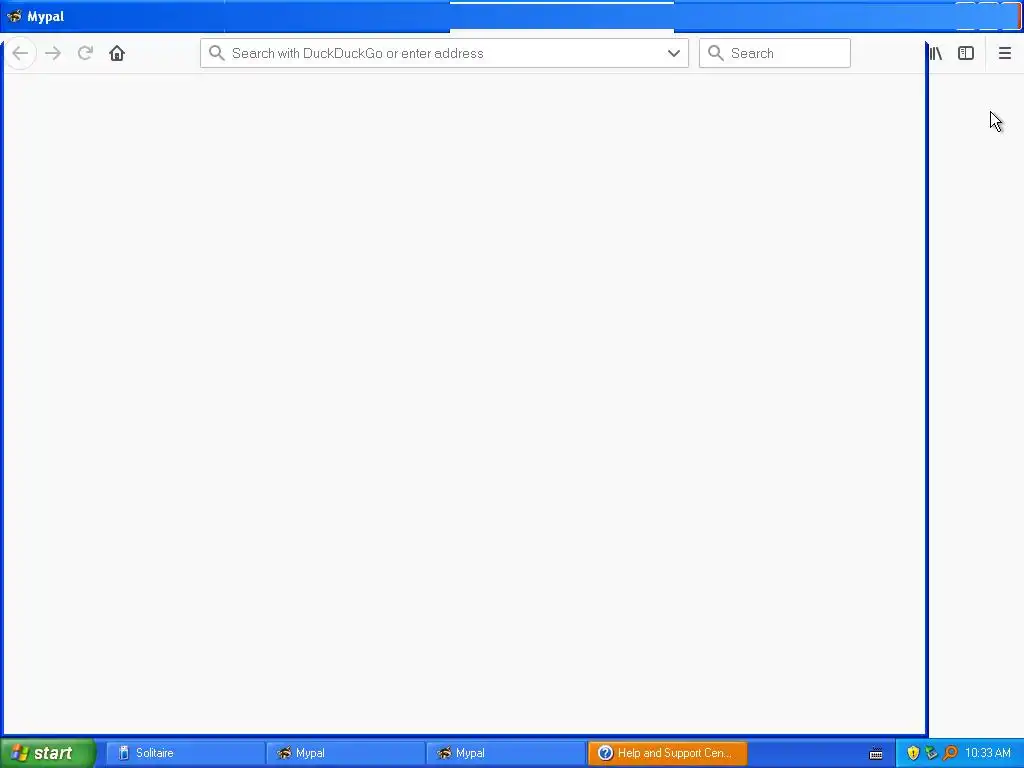Viewport: 1024px width, 768px height.
Task: Focus the Search input field
Action: 775,53
